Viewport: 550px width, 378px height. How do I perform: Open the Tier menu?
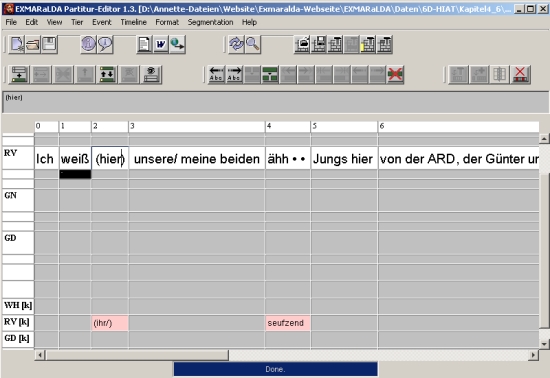tap(77, 22)
